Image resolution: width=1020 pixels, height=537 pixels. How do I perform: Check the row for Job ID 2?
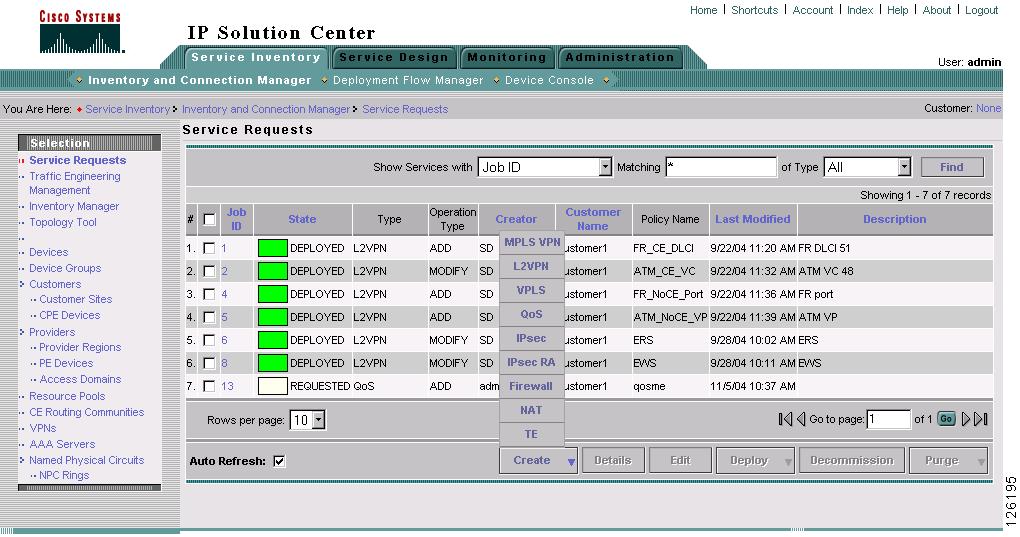[x=209, y=271]
